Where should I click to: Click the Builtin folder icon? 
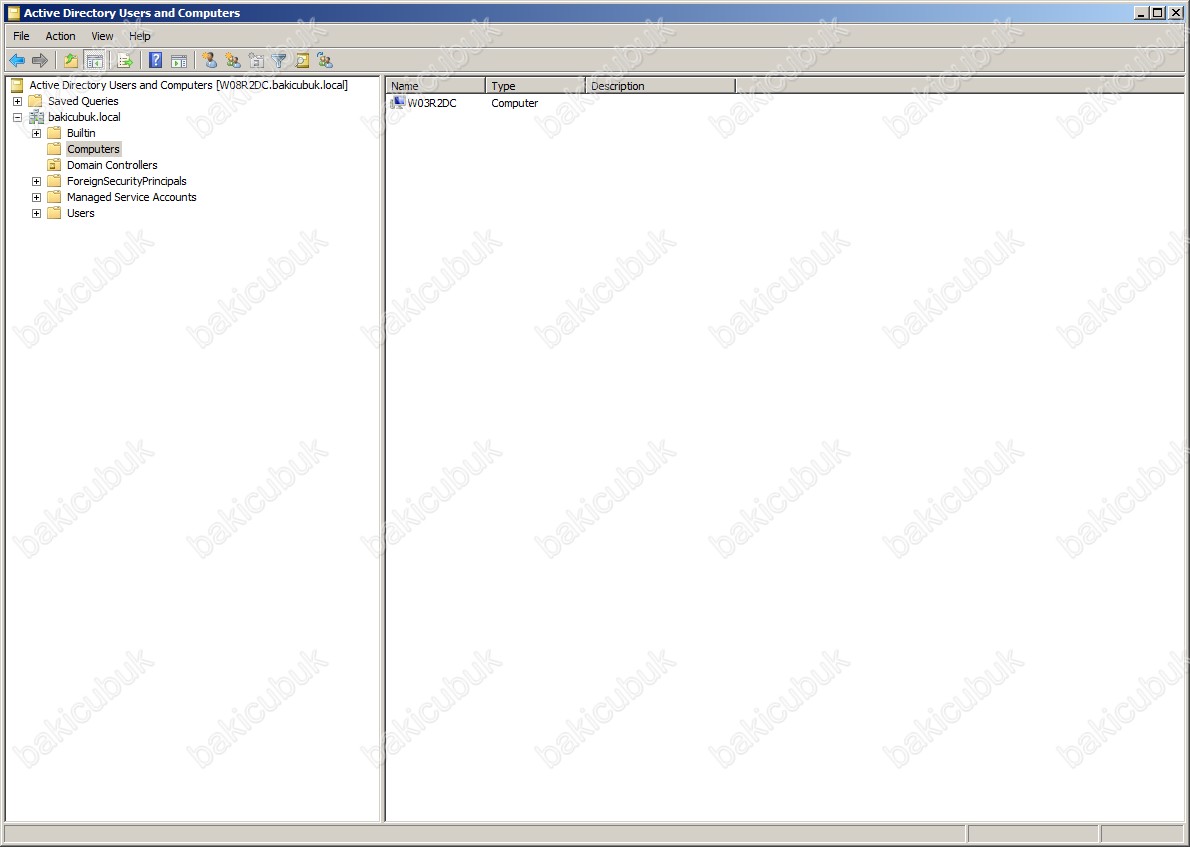point(54,133)
